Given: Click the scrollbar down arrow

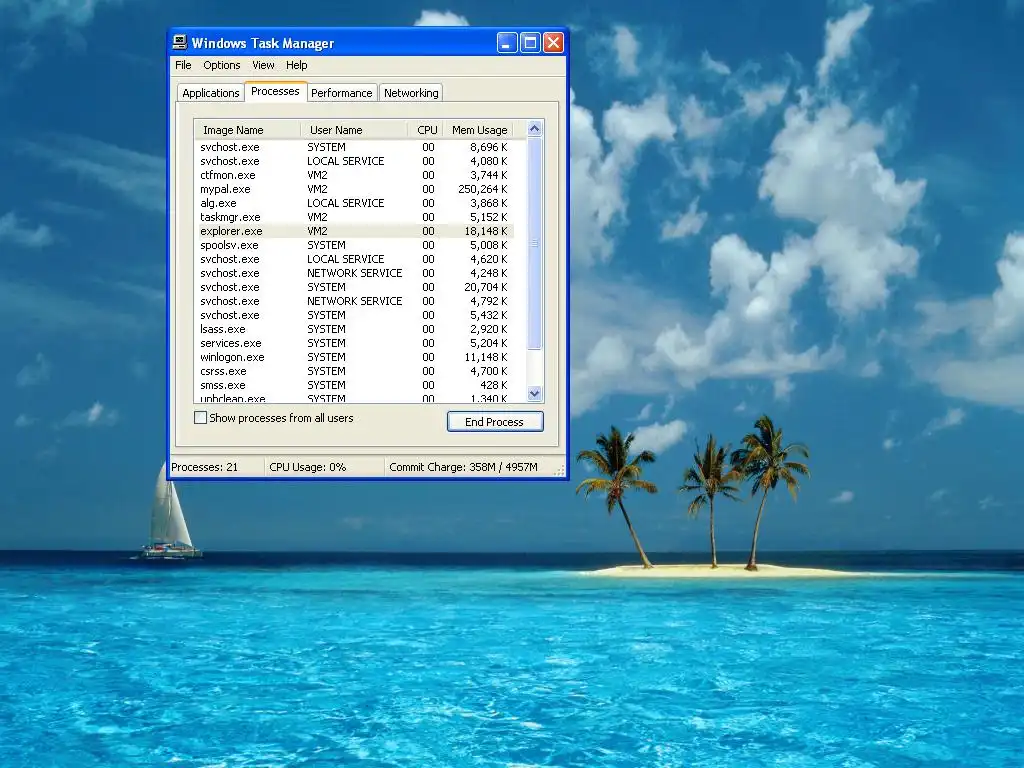Looking at the screenshot, I should [535, 393].
